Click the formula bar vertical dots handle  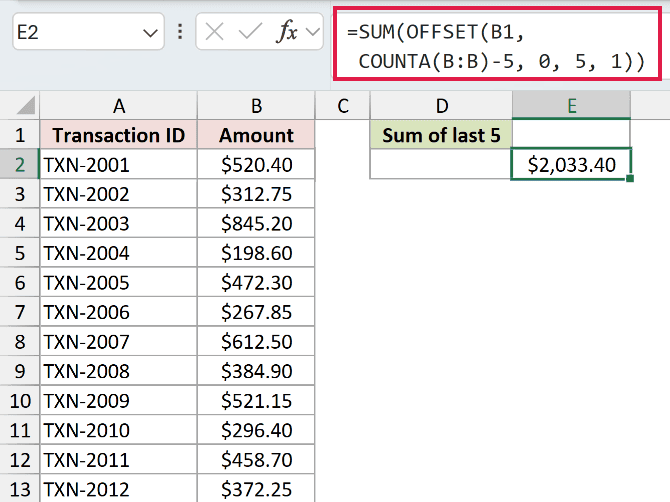180,32
